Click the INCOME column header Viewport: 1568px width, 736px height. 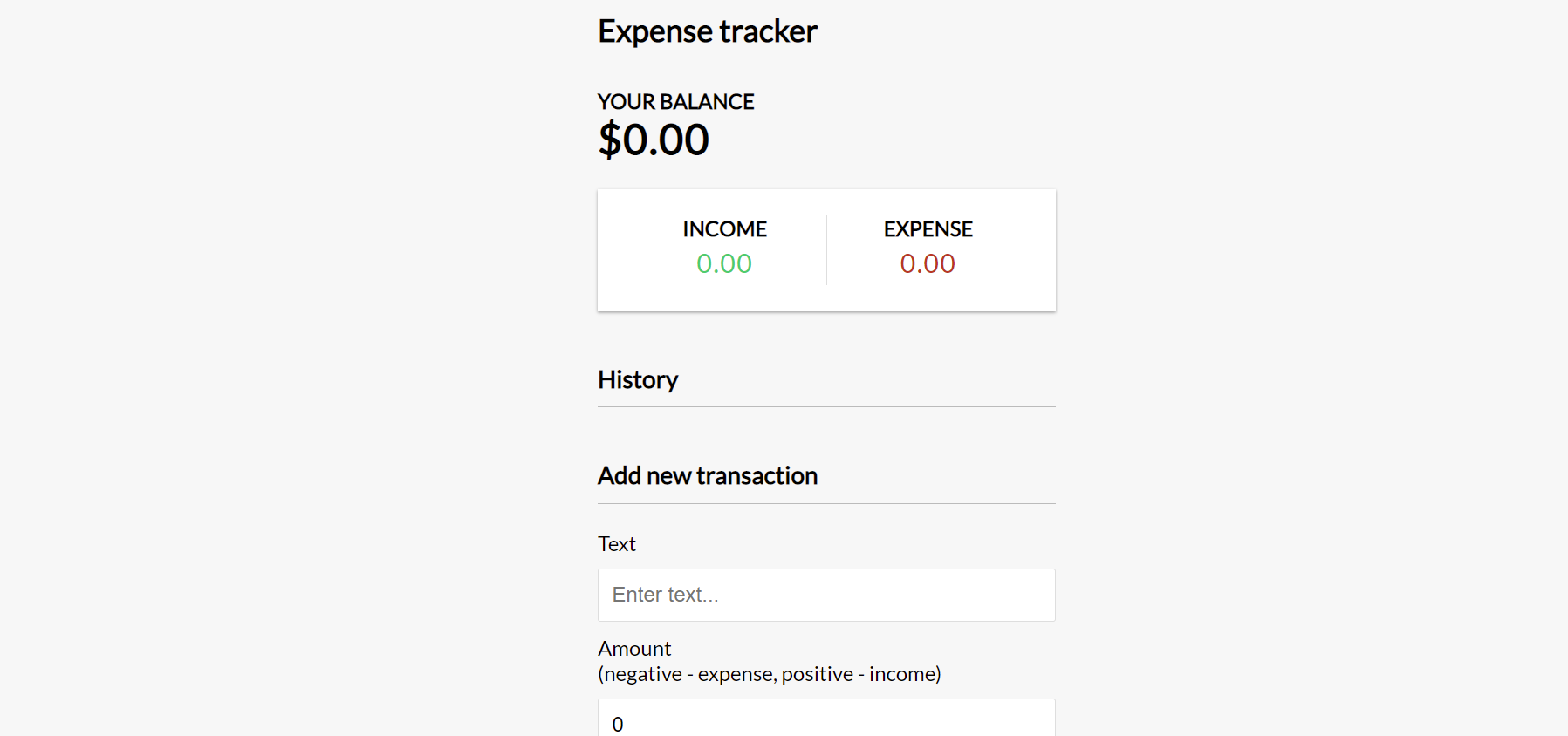[x=724, y=228]
